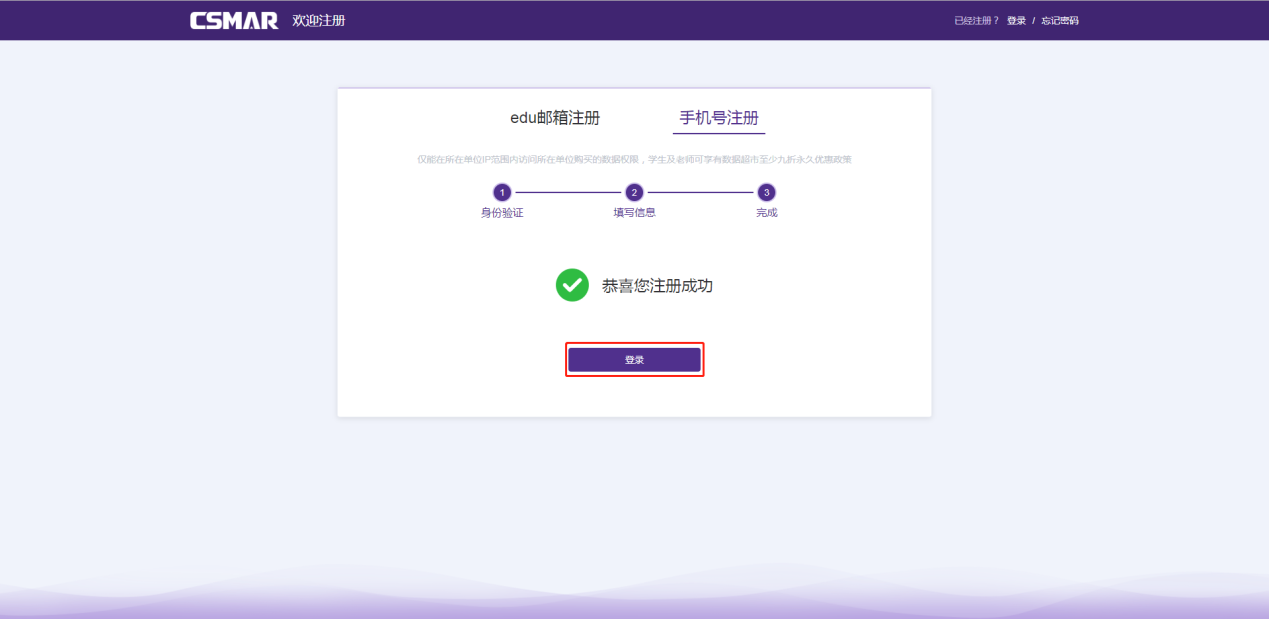Click the grey IP access notice text
The image size is (1269, 619).
pyautogui.click(x=634, y=160)
